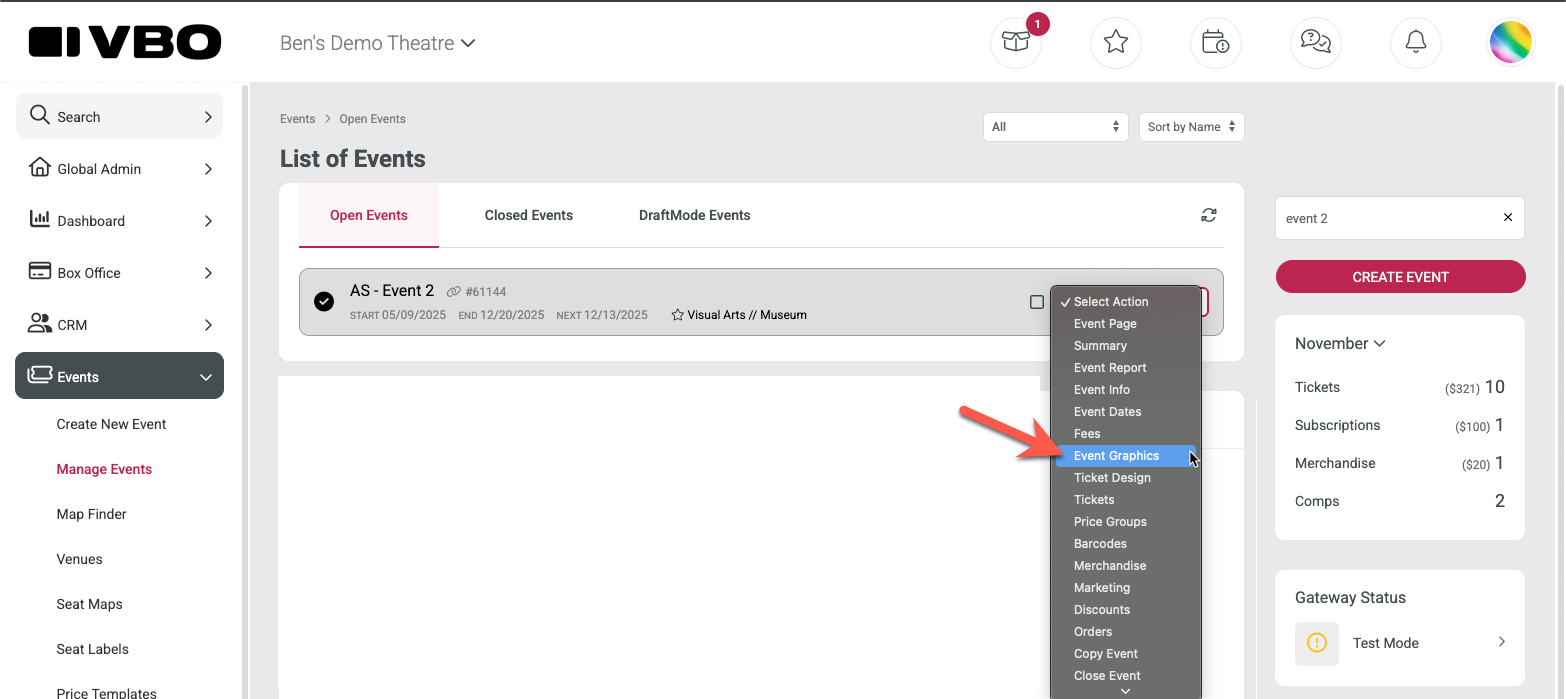Image resolution: width=1566 pixels, height=699 pixels.
Task: Open the All filter dropdown
Action: pos(1056,127)
